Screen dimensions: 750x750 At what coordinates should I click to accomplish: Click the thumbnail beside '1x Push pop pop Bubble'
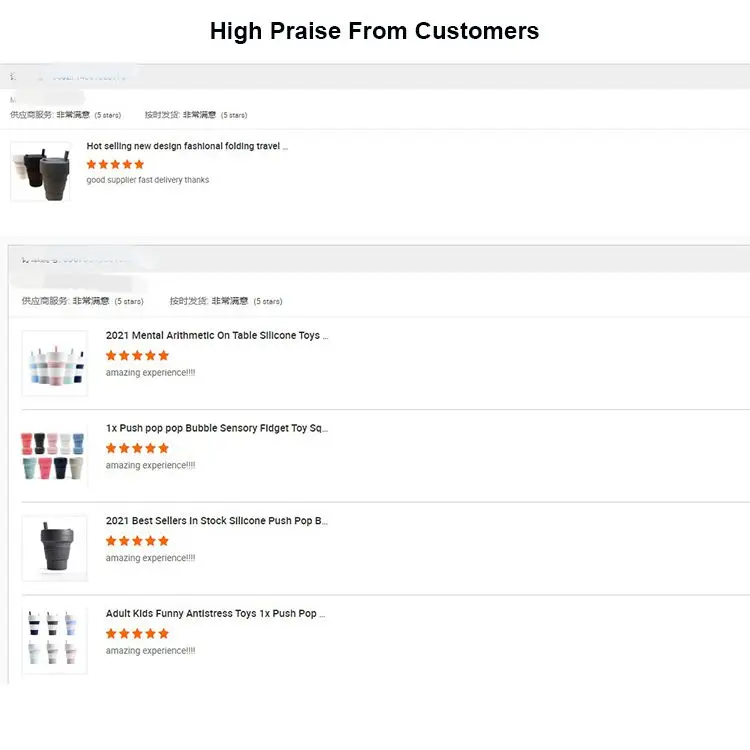click(54, 456)
